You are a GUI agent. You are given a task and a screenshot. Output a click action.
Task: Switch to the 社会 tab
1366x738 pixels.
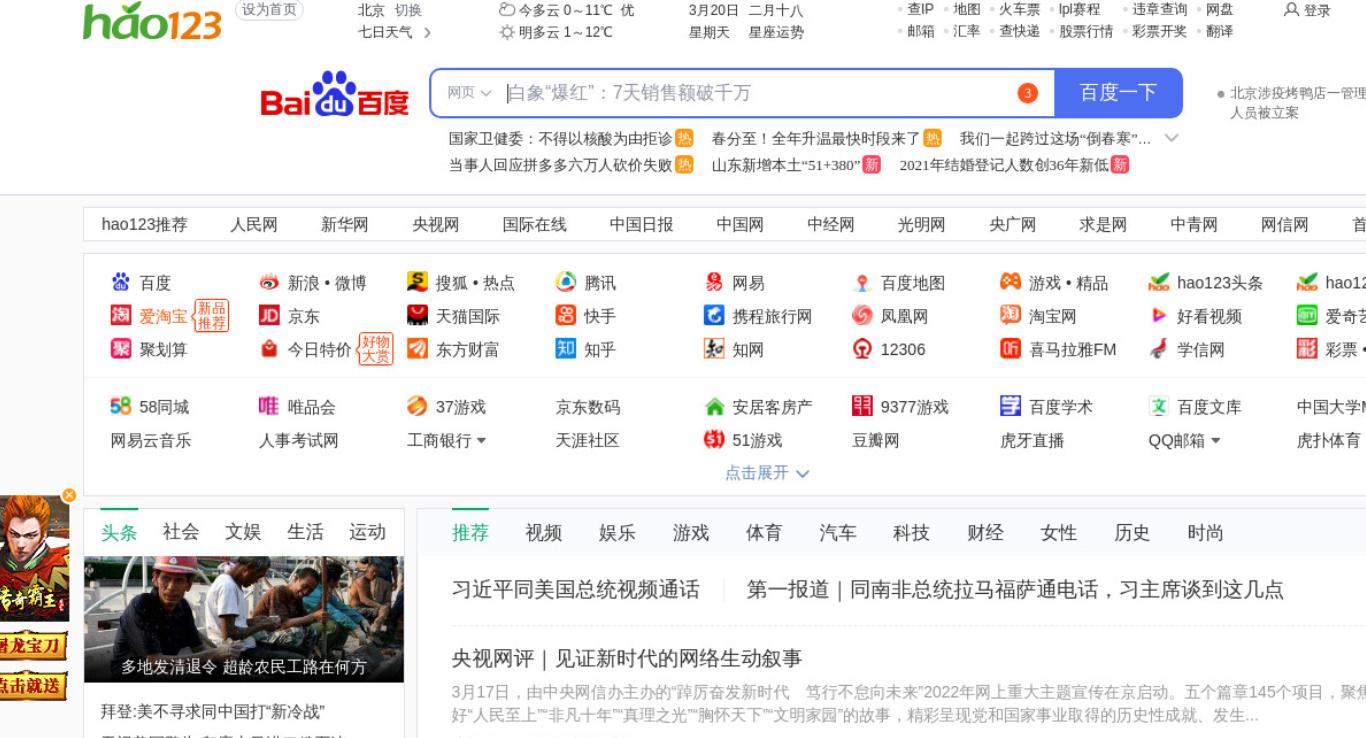pos(181,532)
